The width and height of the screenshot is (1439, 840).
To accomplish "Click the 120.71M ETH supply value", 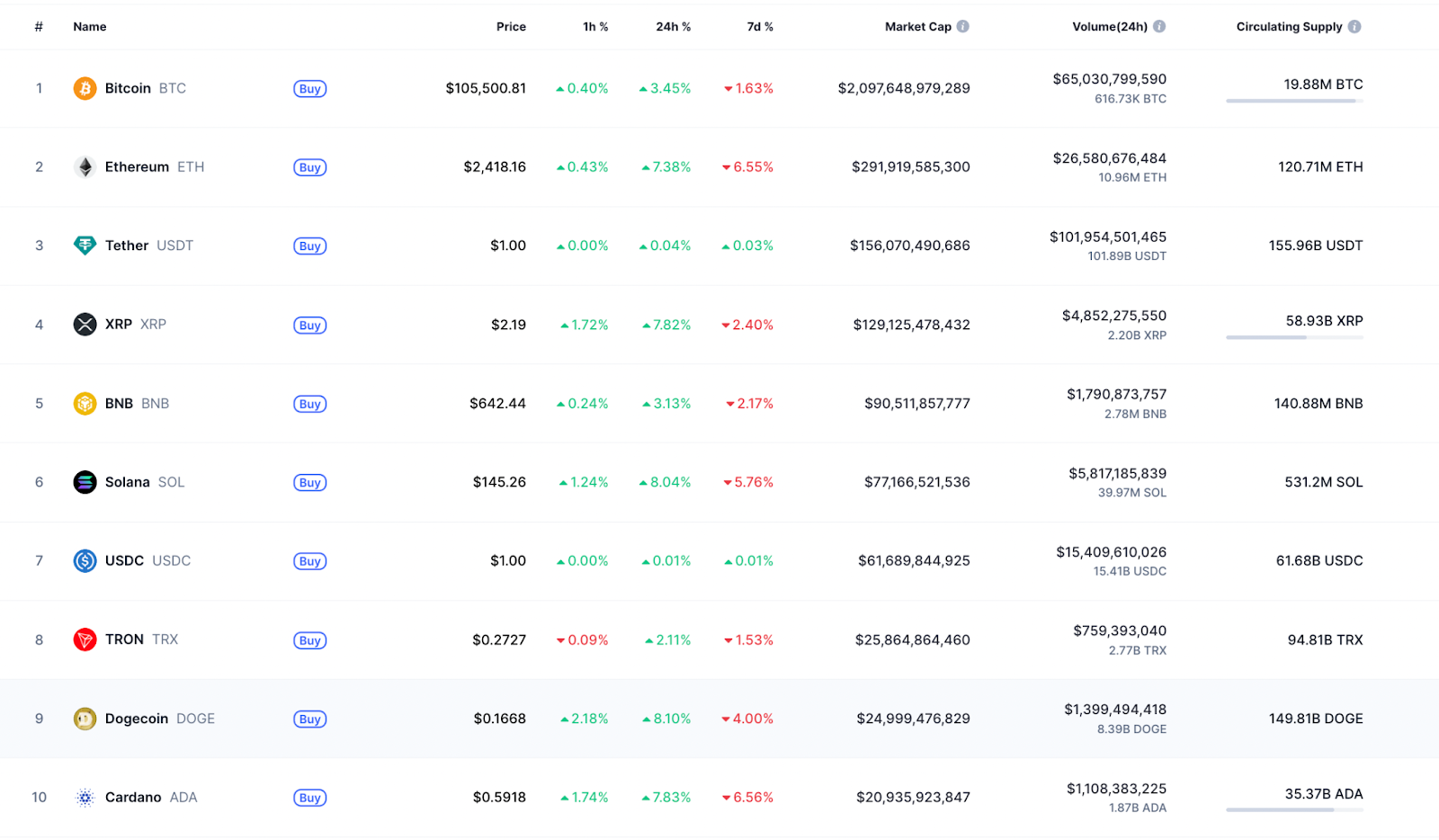I will (1320, 167).
